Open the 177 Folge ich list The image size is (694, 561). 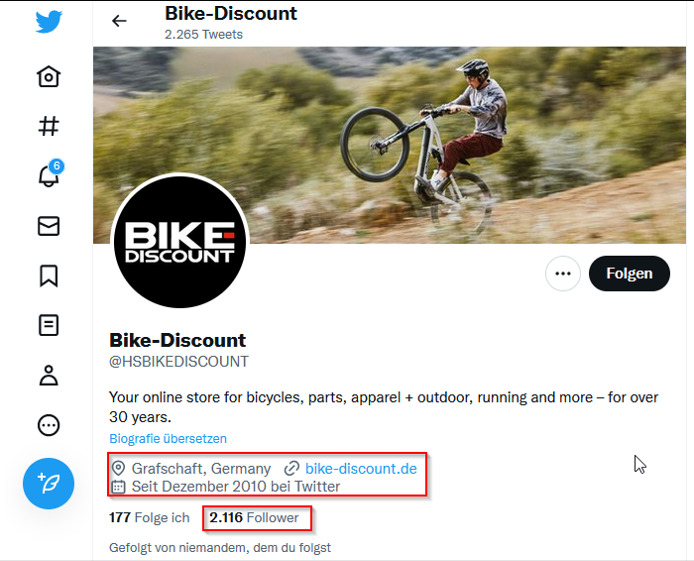coord(149,517)
